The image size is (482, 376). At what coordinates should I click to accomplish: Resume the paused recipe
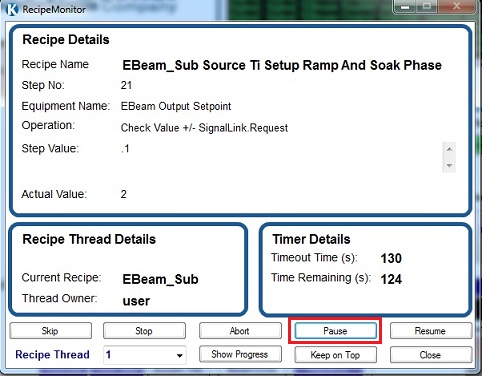pos(431,331)
